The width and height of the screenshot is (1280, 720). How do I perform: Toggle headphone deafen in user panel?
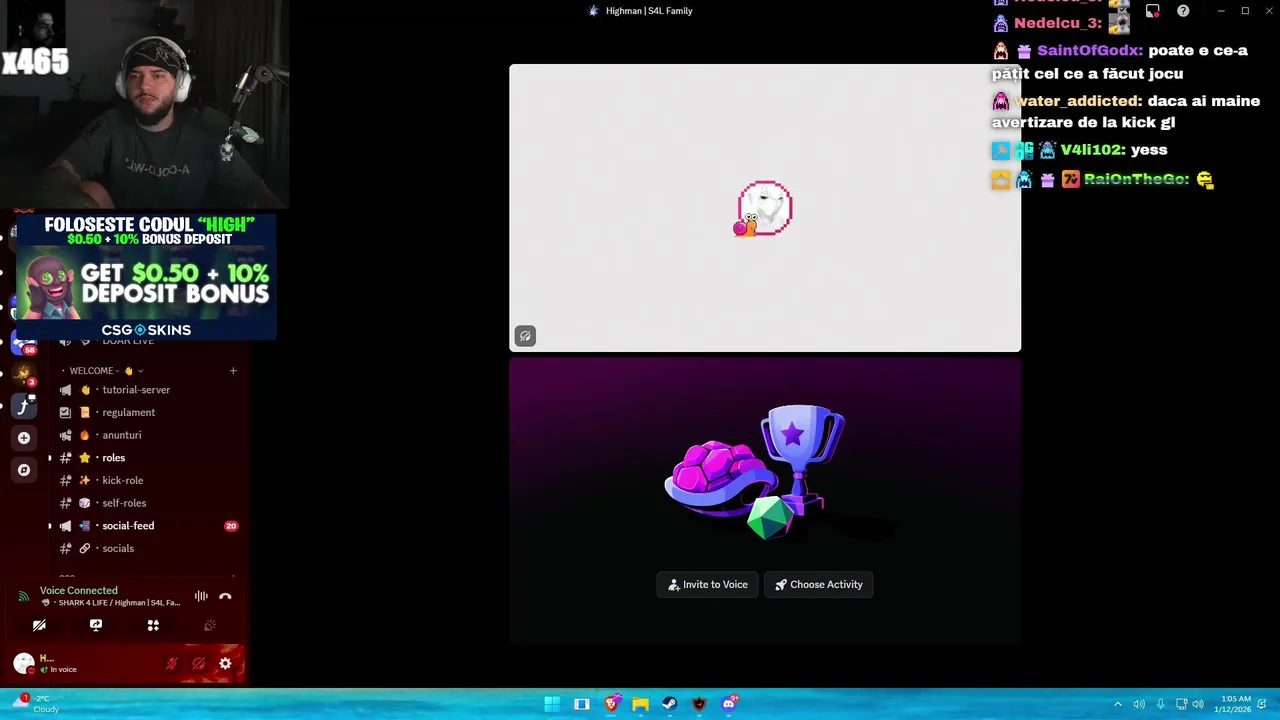[x=199, y=663]
